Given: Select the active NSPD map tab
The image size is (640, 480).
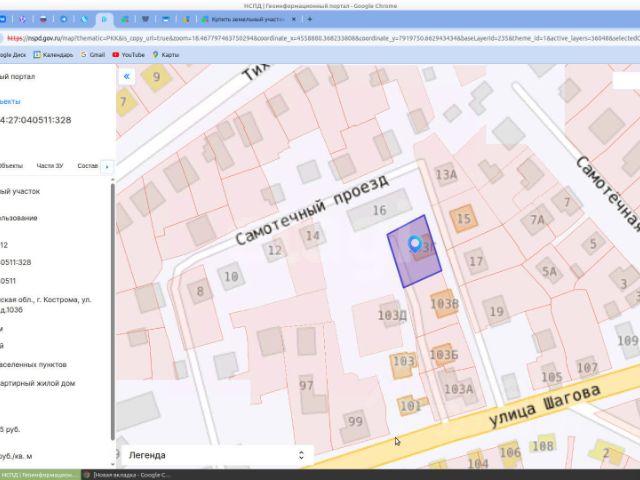Looking at the screenshot, I should (104, 19).
